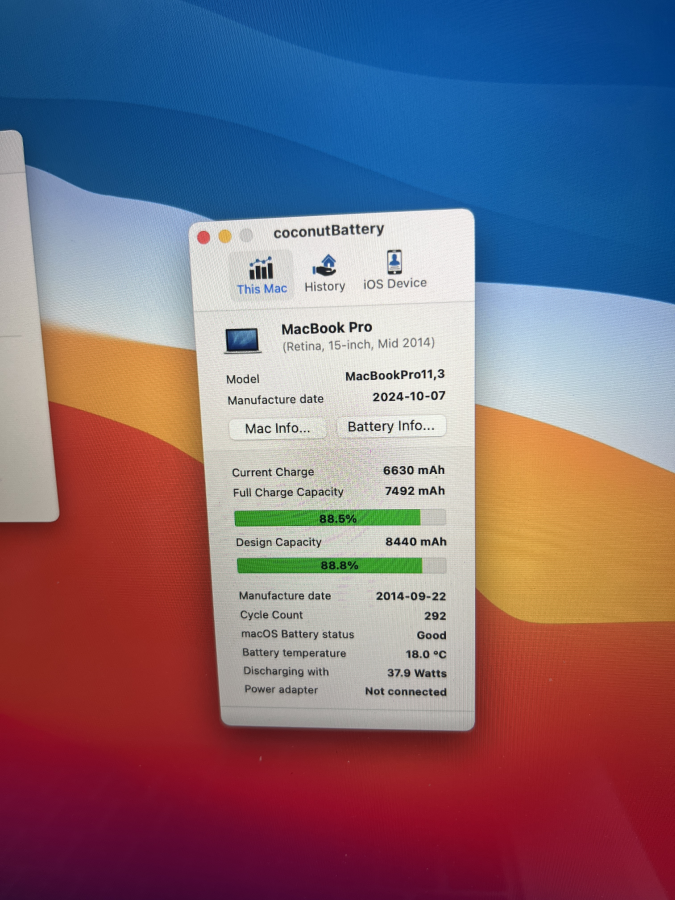Viewport: 675px width, 900px height.
Task: Click the History house-in-hand icon
Action: [325, 266]
